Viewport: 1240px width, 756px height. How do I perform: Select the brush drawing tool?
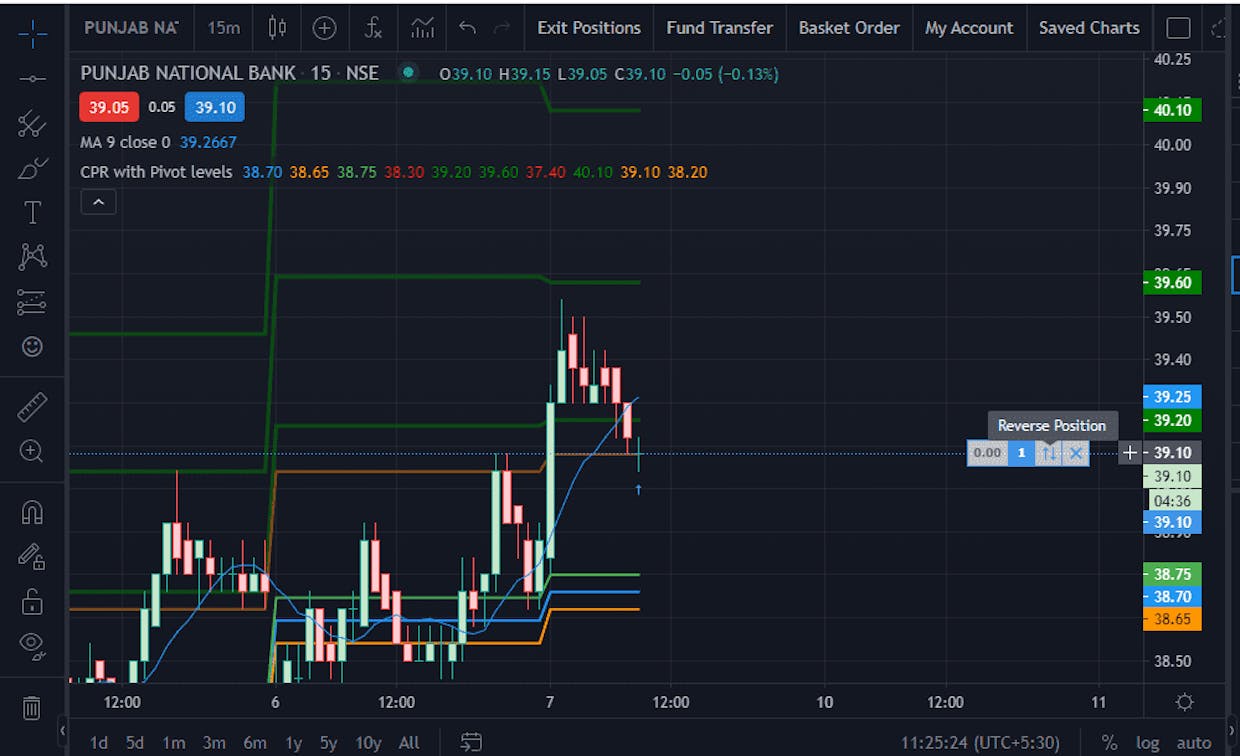pyautogui.click(x=32, y=168)
